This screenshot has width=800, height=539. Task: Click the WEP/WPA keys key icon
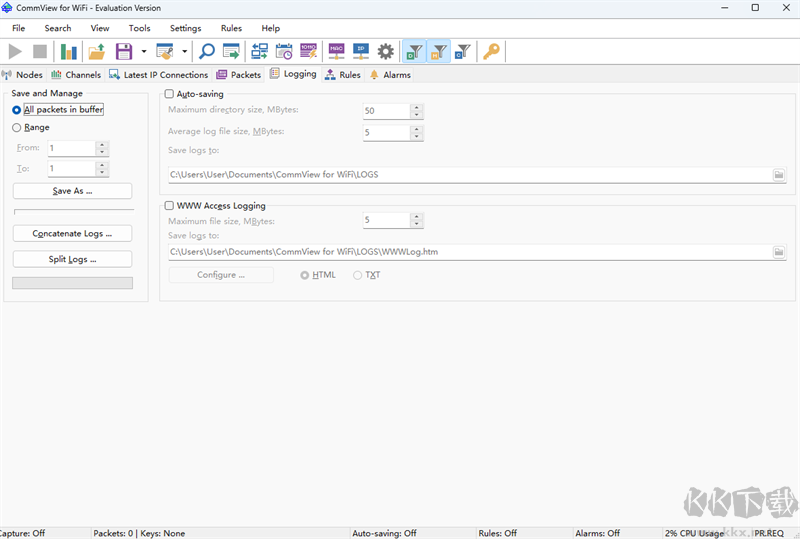(x=491, y=52)
